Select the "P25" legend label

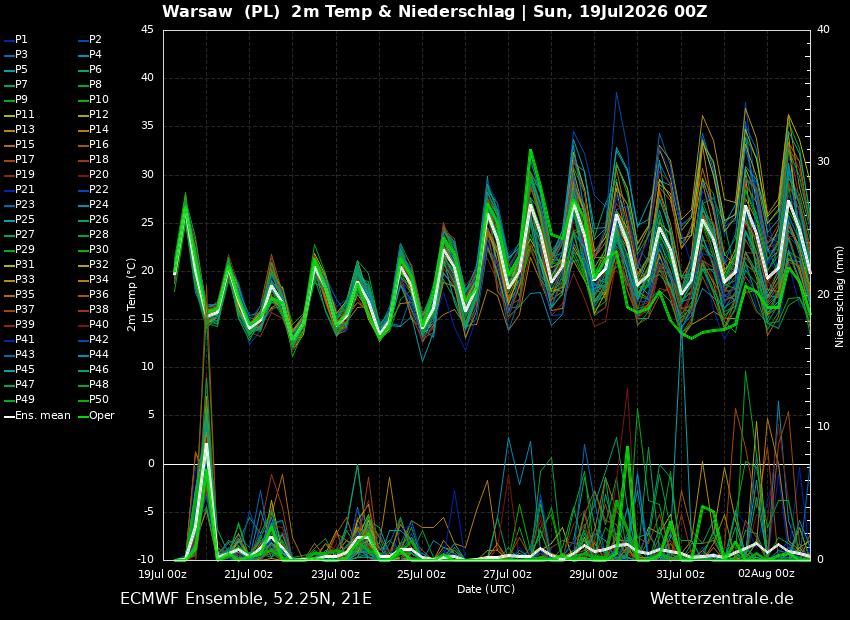point(25,219)
